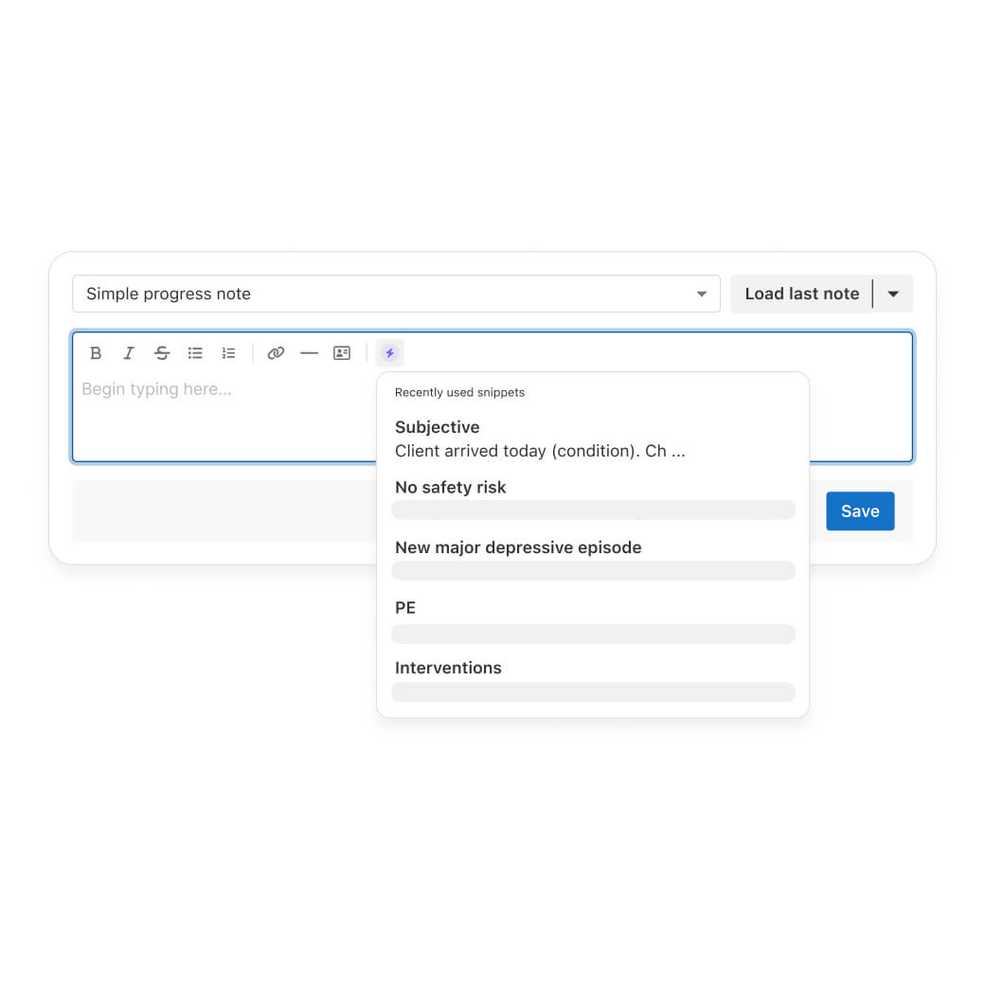Expand the arrow beside Load last note

tap(893, 293)
